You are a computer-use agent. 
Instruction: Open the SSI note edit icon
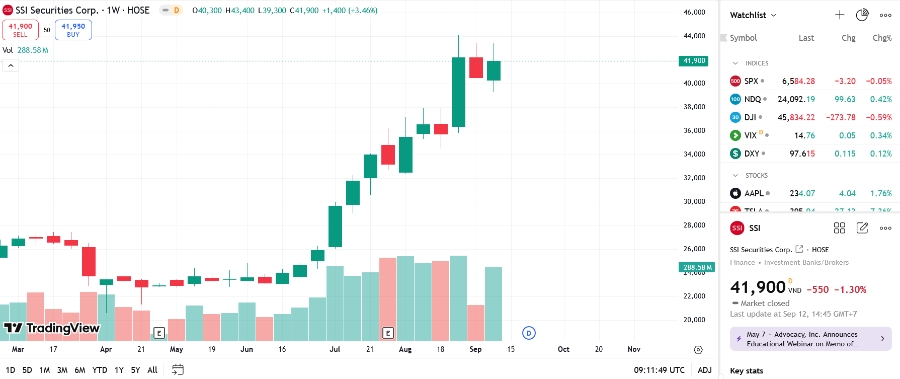pyautogui.click(x=862, y=229)
